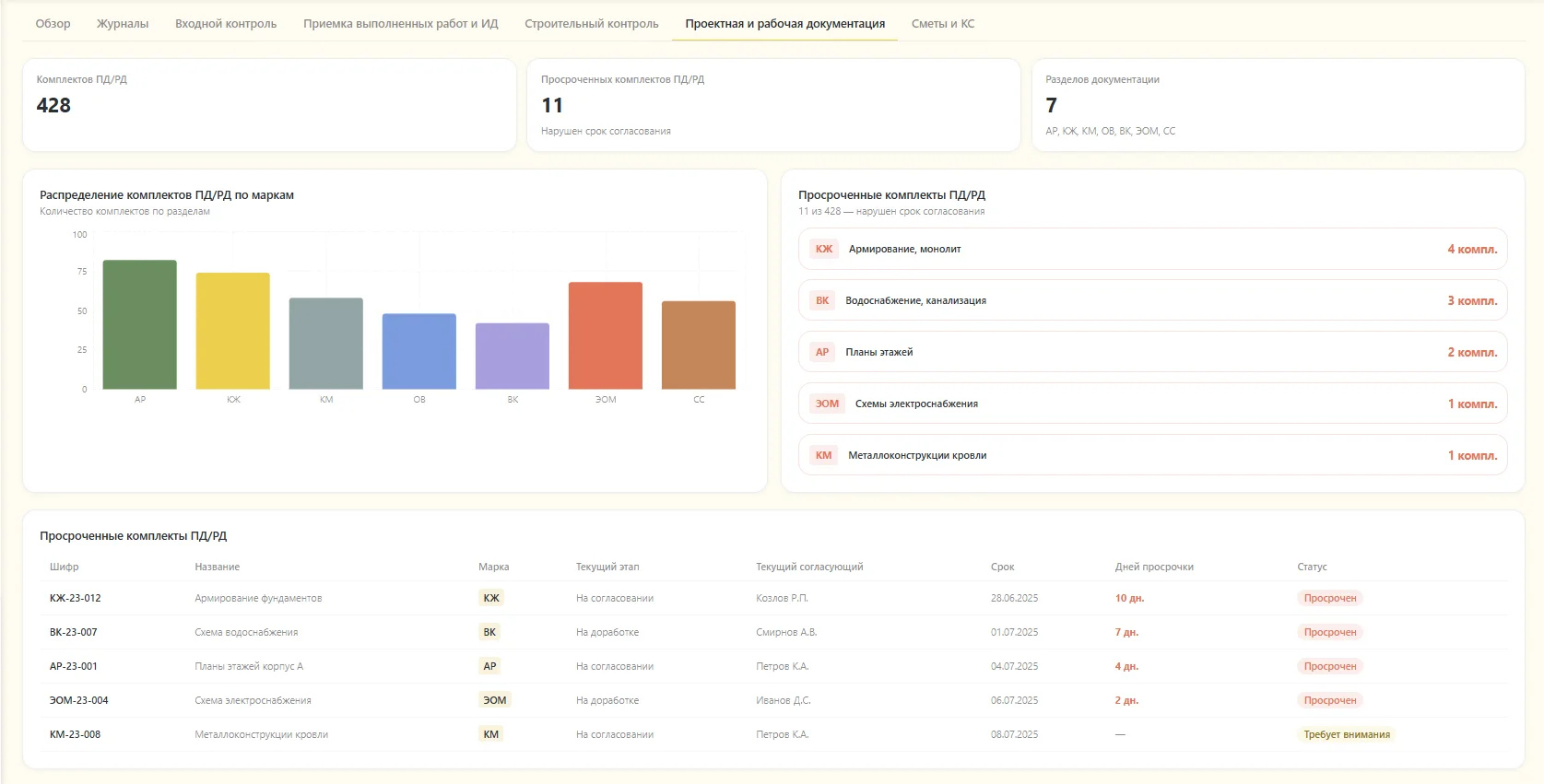
Task: Click the yellow КЖ bar in chart
Action: 233,331
